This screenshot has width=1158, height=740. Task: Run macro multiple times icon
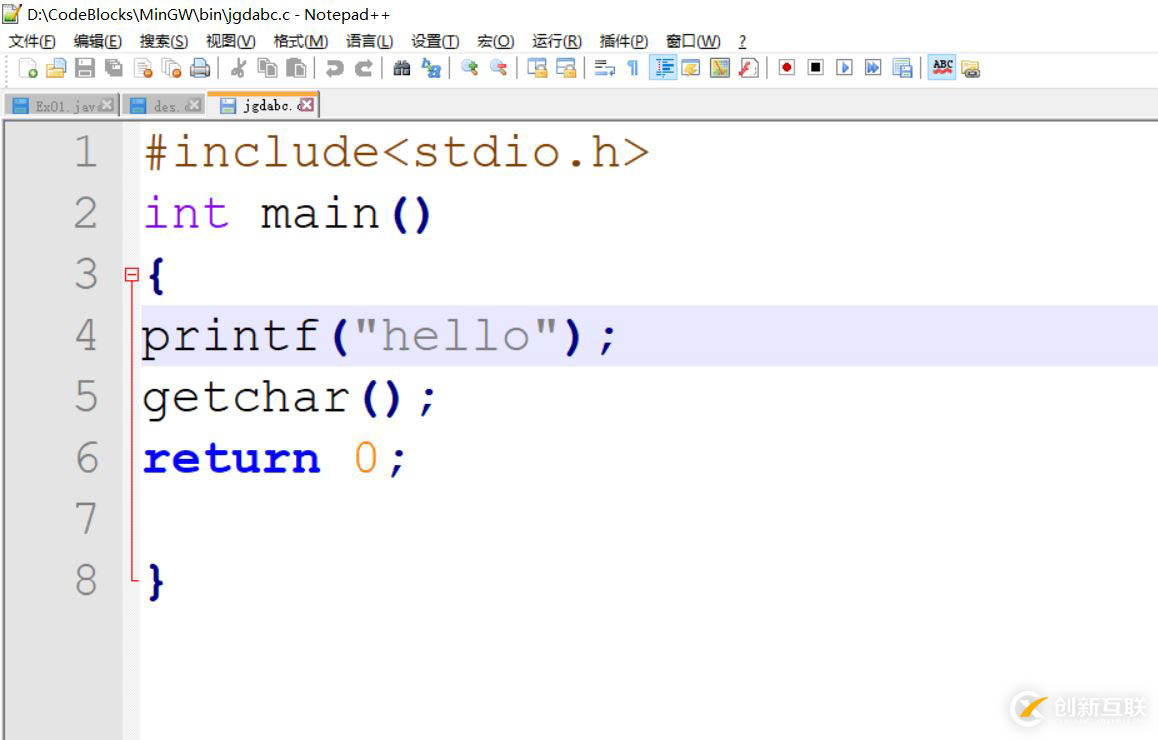click(873, 68)
